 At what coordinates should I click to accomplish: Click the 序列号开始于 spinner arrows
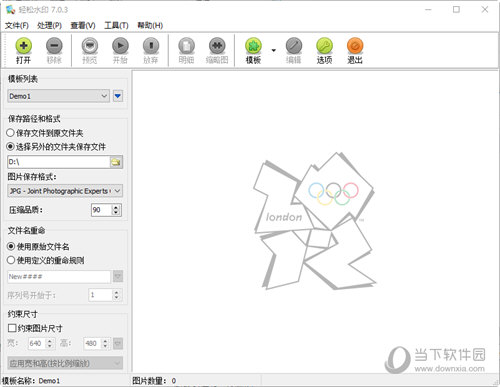click(x=116, y=295)
